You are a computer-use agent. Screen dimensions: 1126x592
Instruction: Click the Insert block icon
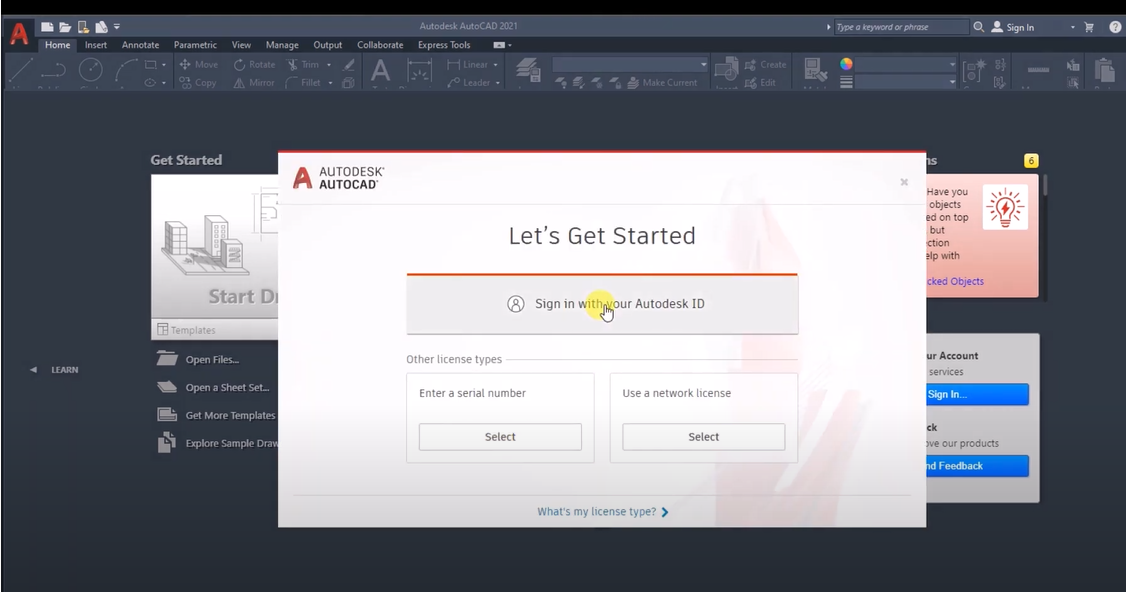(727, 70)
